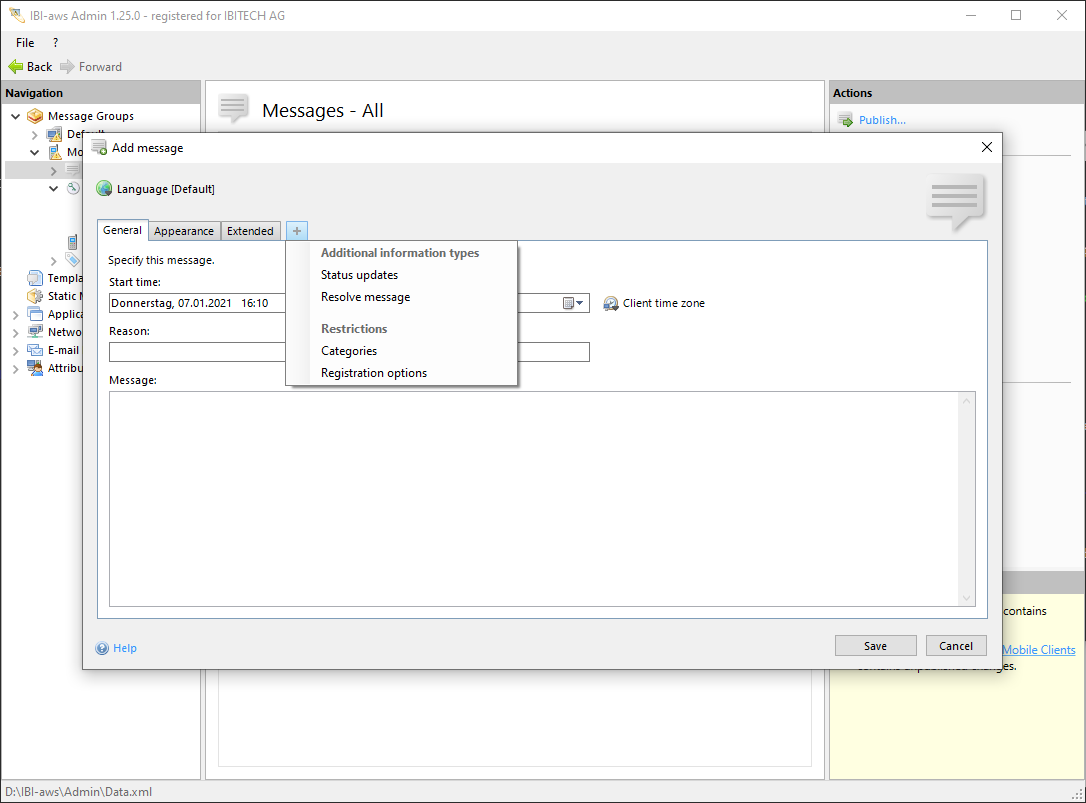Switch to the Appearance tab
Image resolution: width=1086 pixels, height=803 pixels.
click(184, 231)
